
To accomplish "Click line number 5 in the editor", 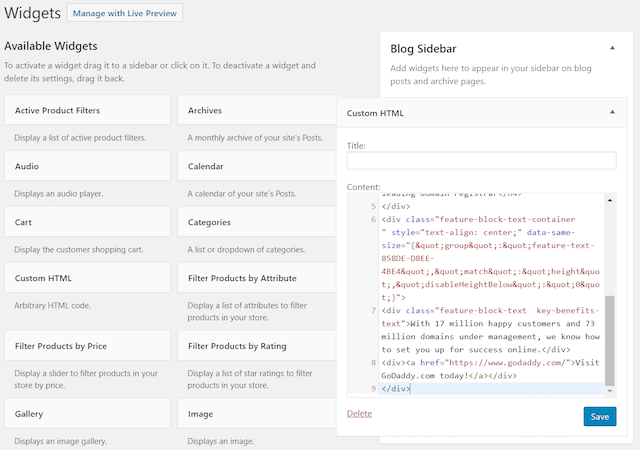I will pos(373,206).
